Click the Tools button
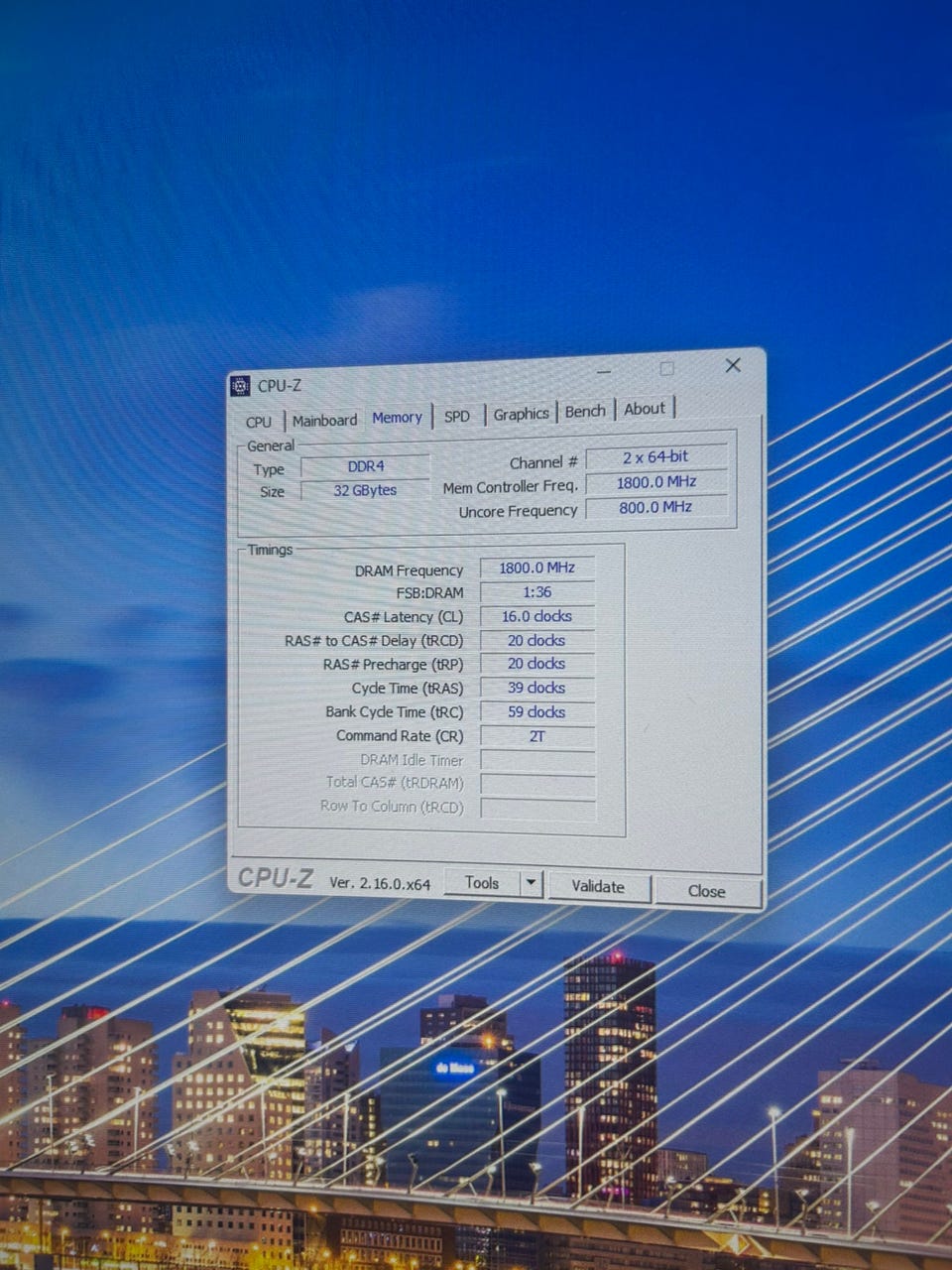 click(482, 882)
